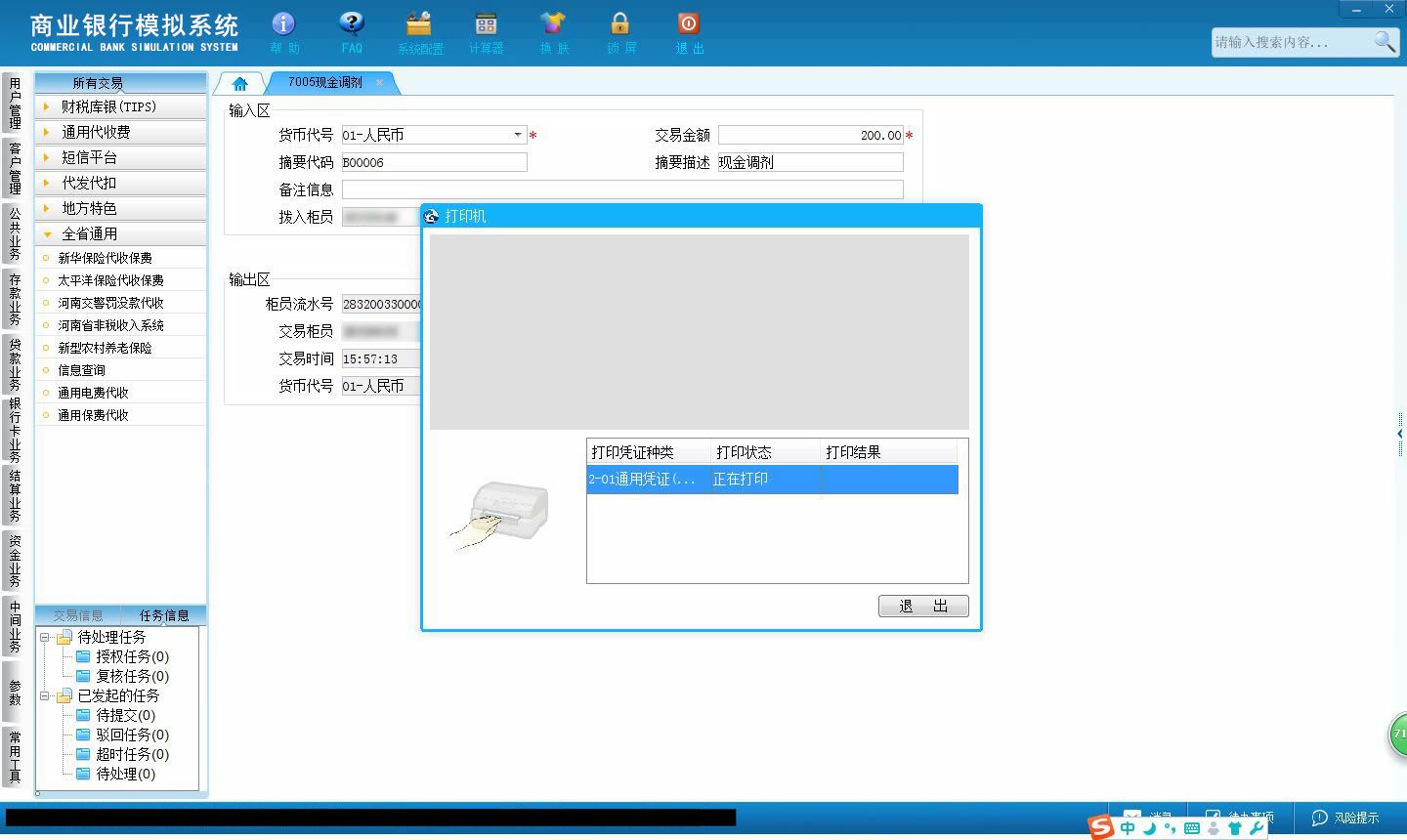Expand 通用代收费 category
1407x840 pixels.
pos(120,132)
